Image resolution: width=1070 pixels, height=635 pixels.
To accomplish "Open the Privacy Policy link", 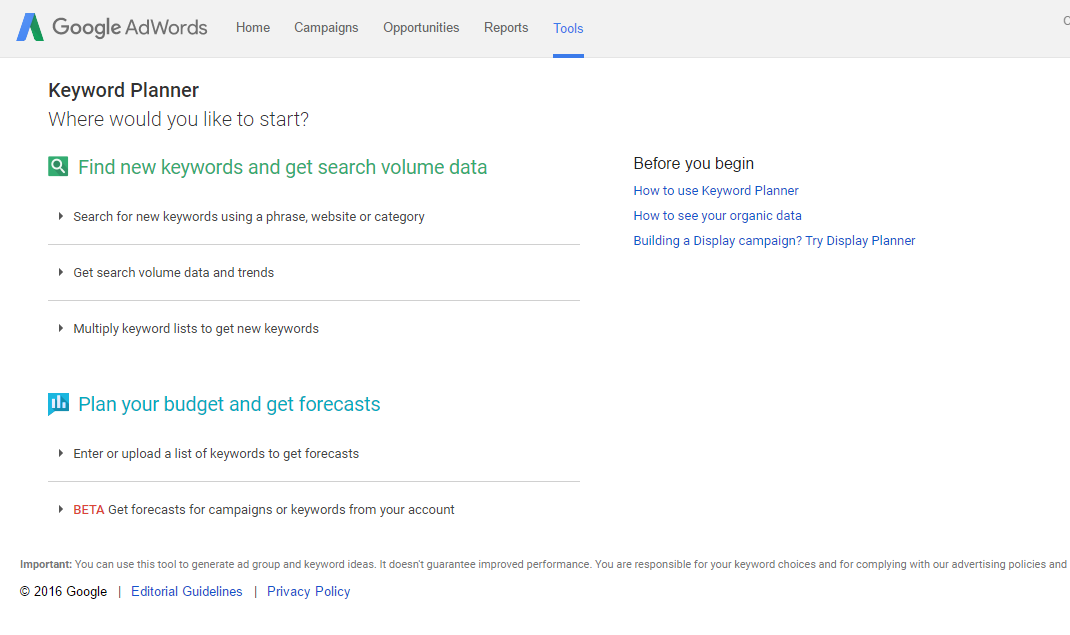I will click(x=308, y=591).
